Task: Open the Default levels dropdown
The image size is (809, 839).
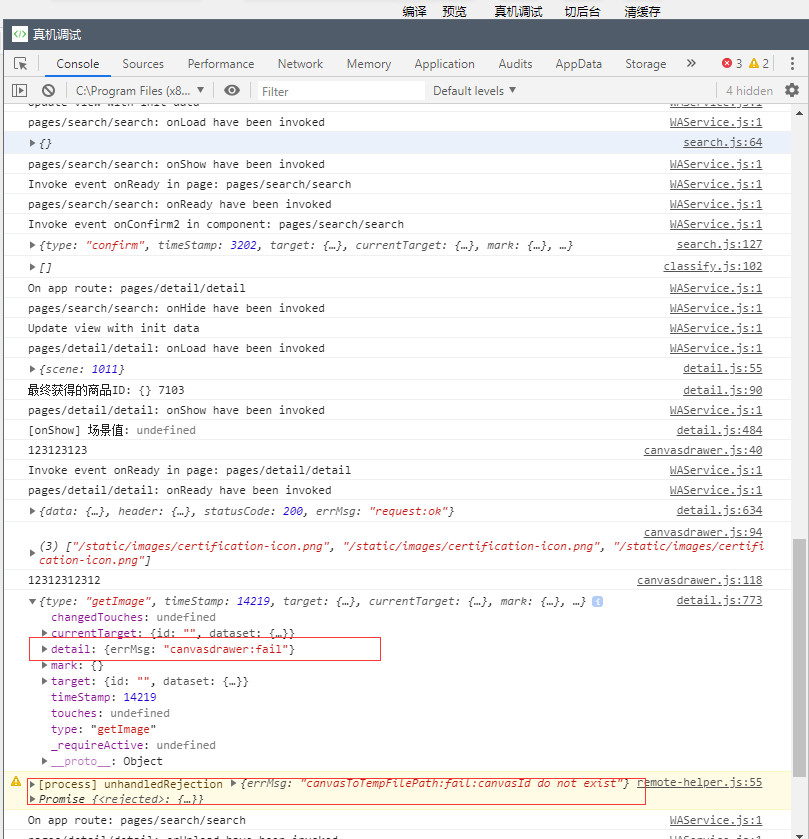Action: click(474, 90)
